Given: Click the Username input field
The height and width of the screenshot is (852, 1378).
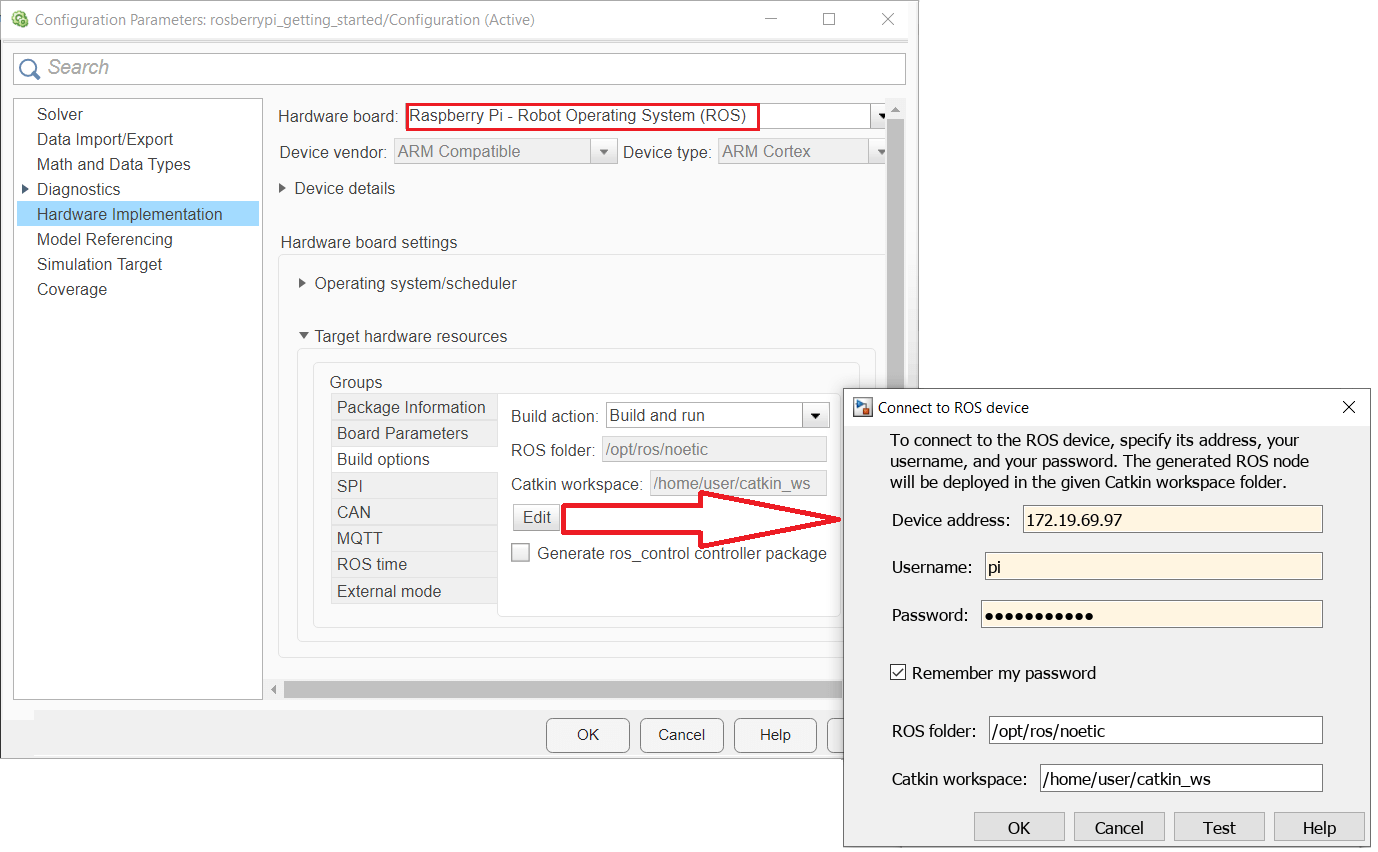Looking at the screenshot, I should coord(1154,567).
